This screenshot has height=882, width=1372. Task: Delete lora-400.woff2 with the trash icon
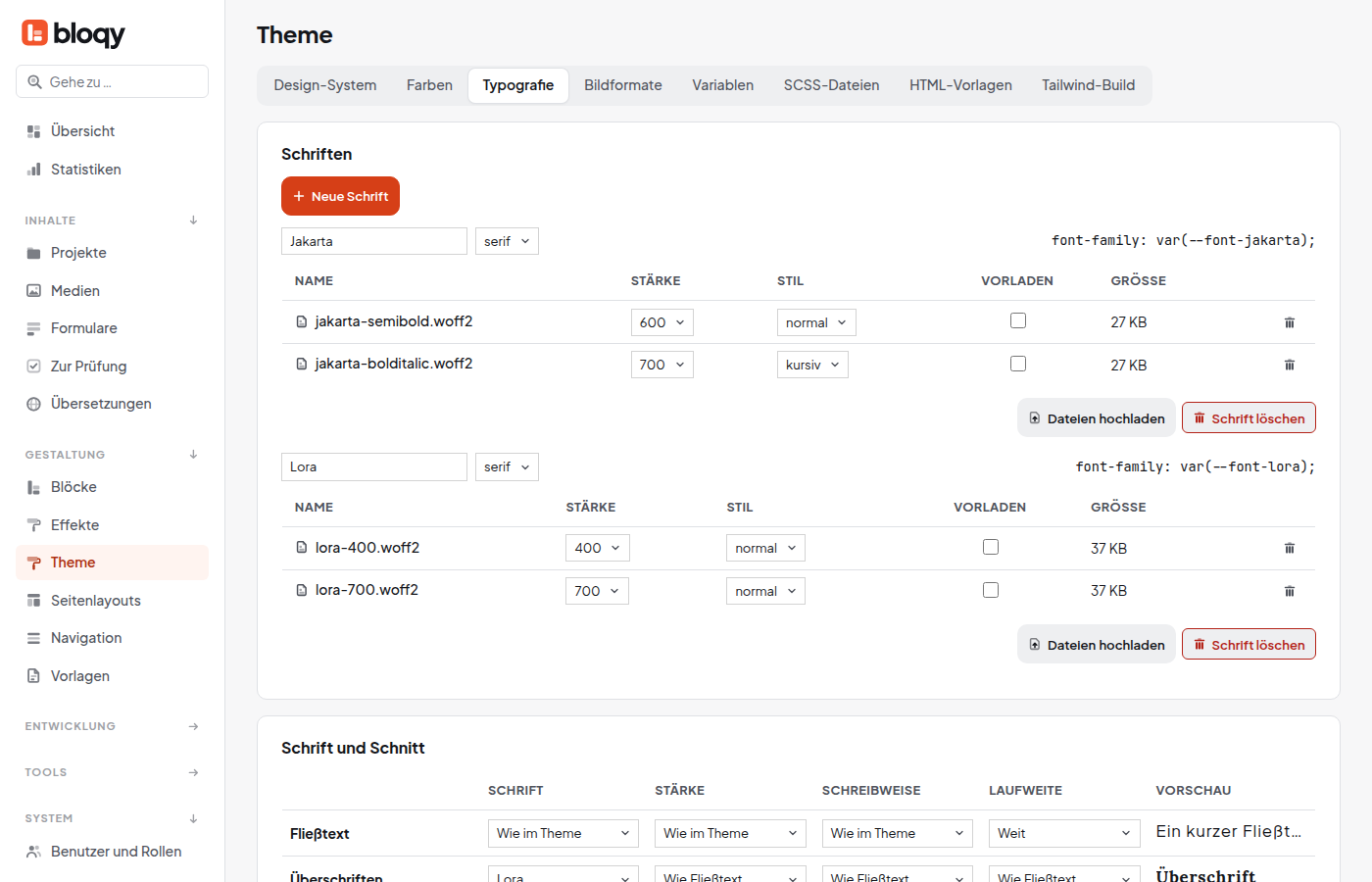coord(1290,549)
